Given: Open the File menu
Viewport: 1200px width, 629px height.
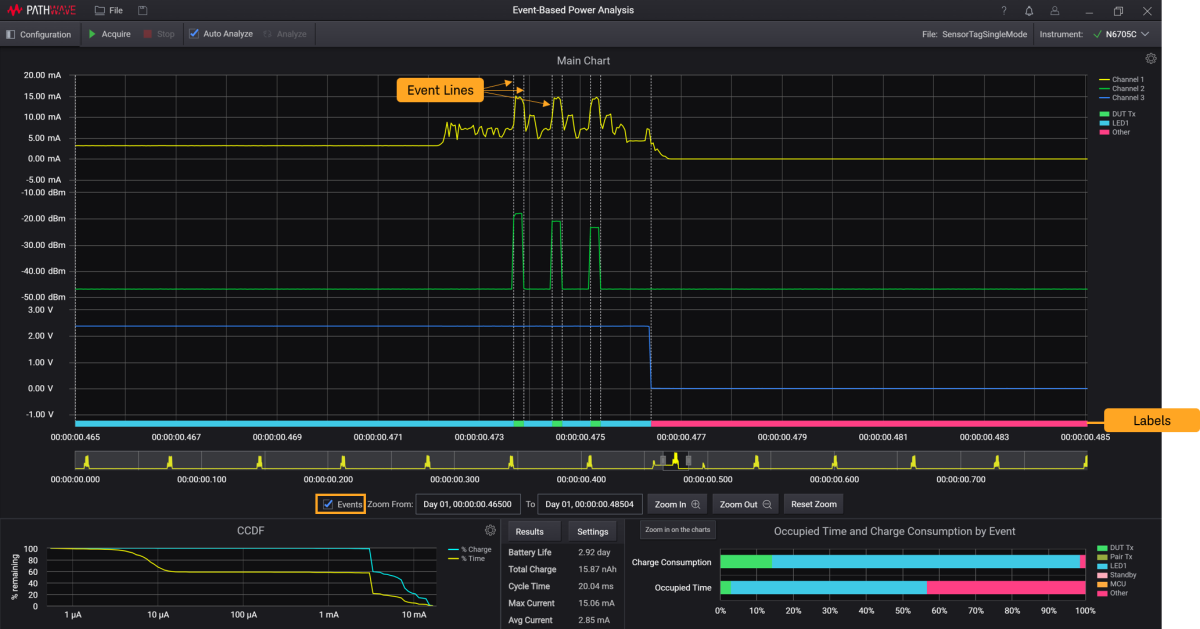Looking at the screenshot, I should click(109, 11).
